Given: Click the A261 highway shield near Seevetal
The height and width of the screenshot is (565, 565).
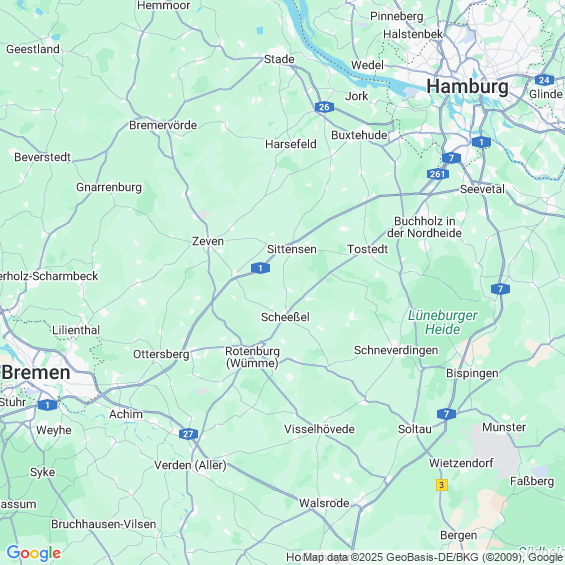Looking at the screenshot, I should 438,174.
